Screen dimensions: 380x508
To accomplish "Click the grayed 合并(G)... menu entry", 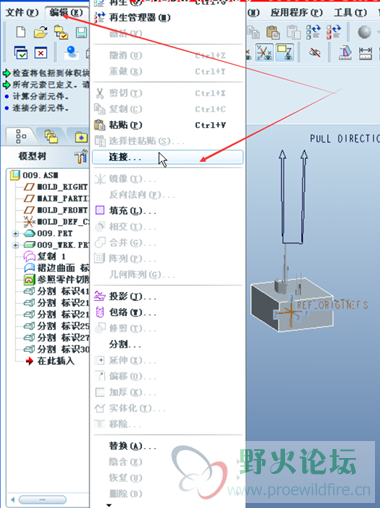I will coord(168,242).
